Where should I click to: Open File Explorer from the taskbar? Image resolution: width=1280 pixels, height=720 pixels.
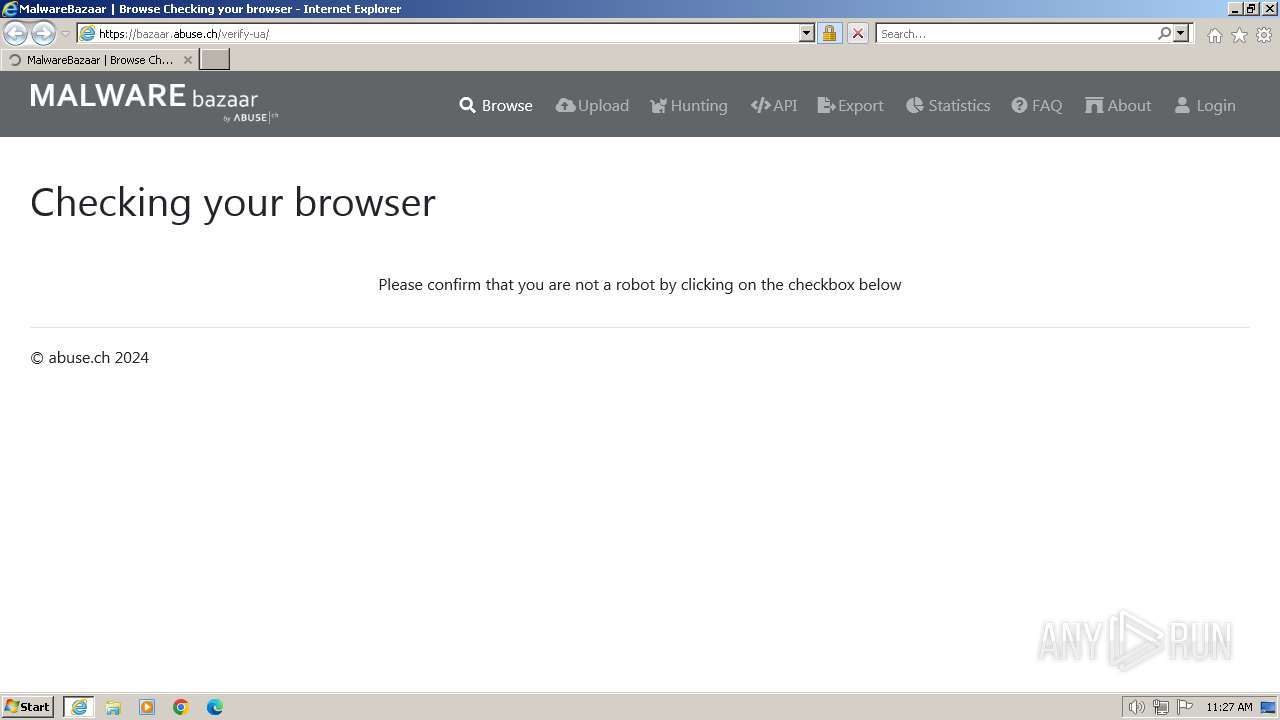pyautogui.click(x=113, y=707)
